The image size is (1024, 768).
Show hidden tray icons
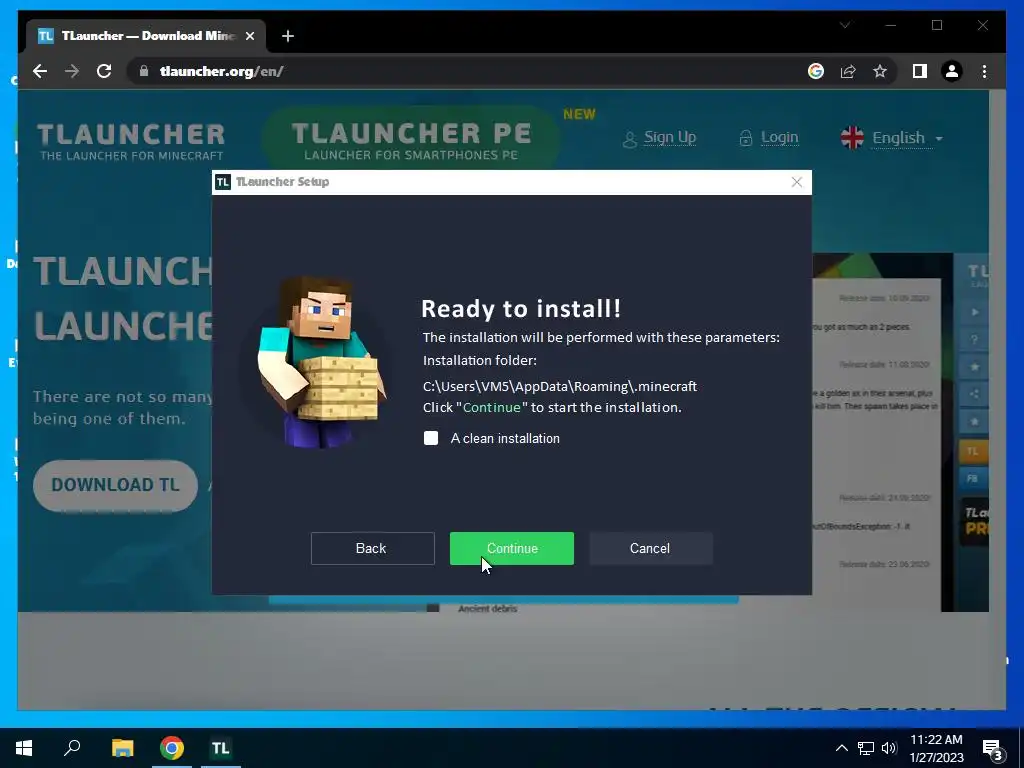pos(842,748)
